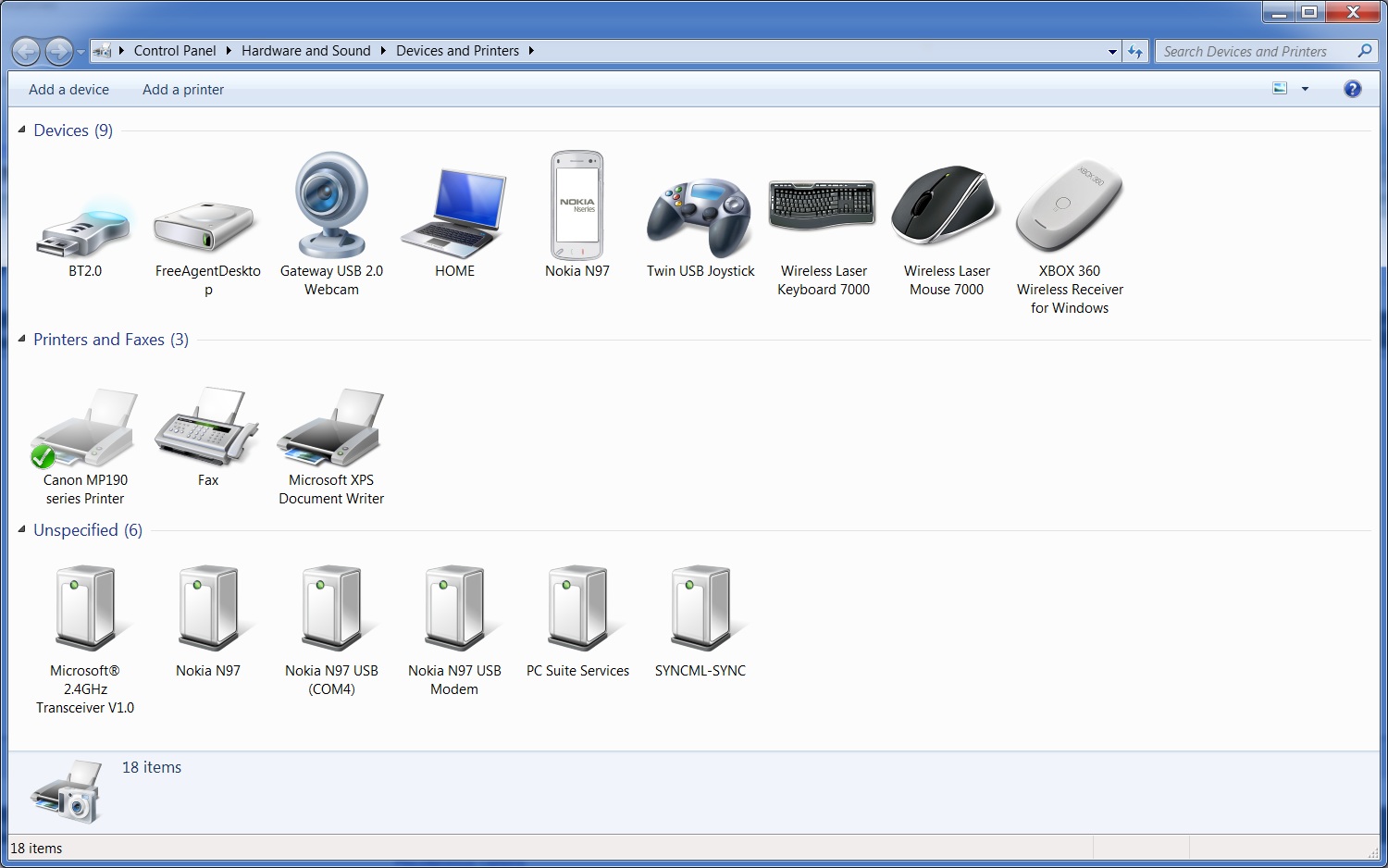This screenshot has width=1388, height=868.
Task: Expand arrow after Devices and Printers breadcrumb
Action: [x=531, y=51]
